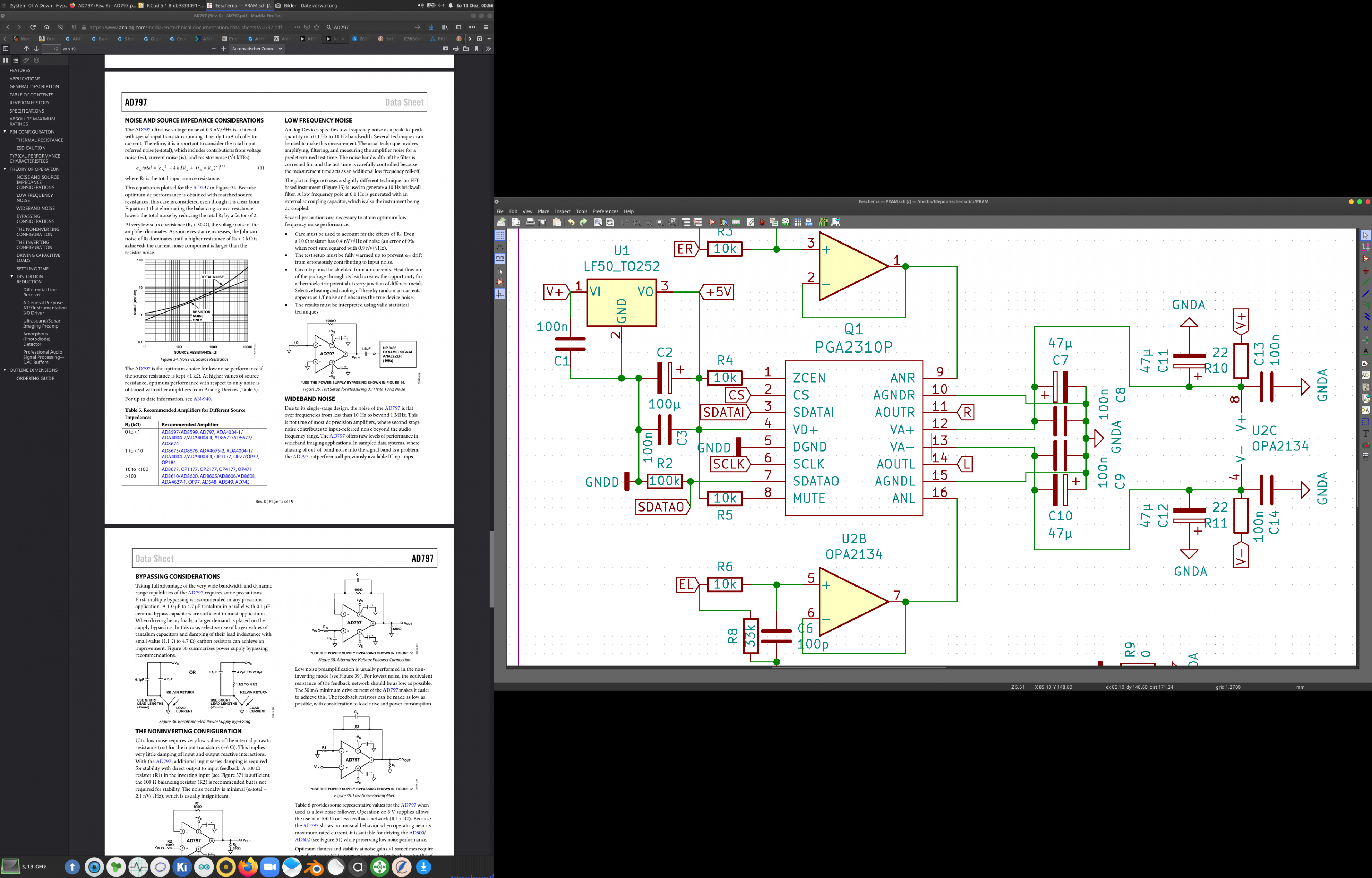This screenshot has height=878, width=1372.
Task: Open the Place menu in Eeschema
Action: click(x=543, y=211)
